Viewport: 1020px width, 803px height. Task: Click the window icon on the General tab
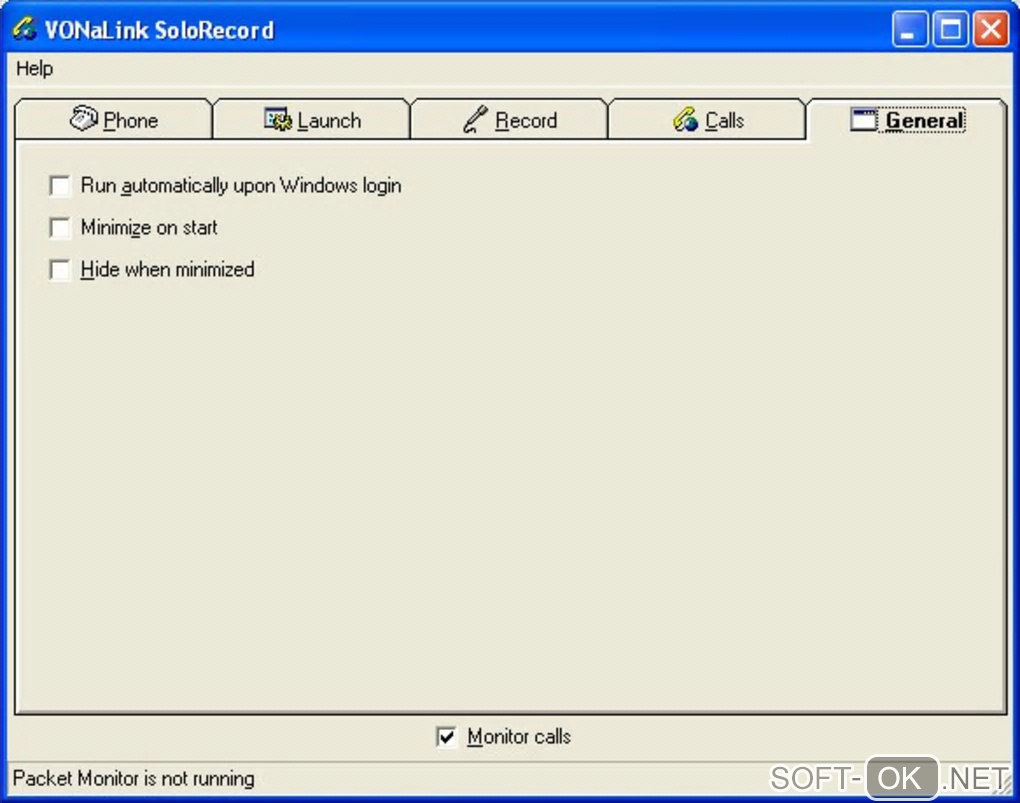(863, 120)
